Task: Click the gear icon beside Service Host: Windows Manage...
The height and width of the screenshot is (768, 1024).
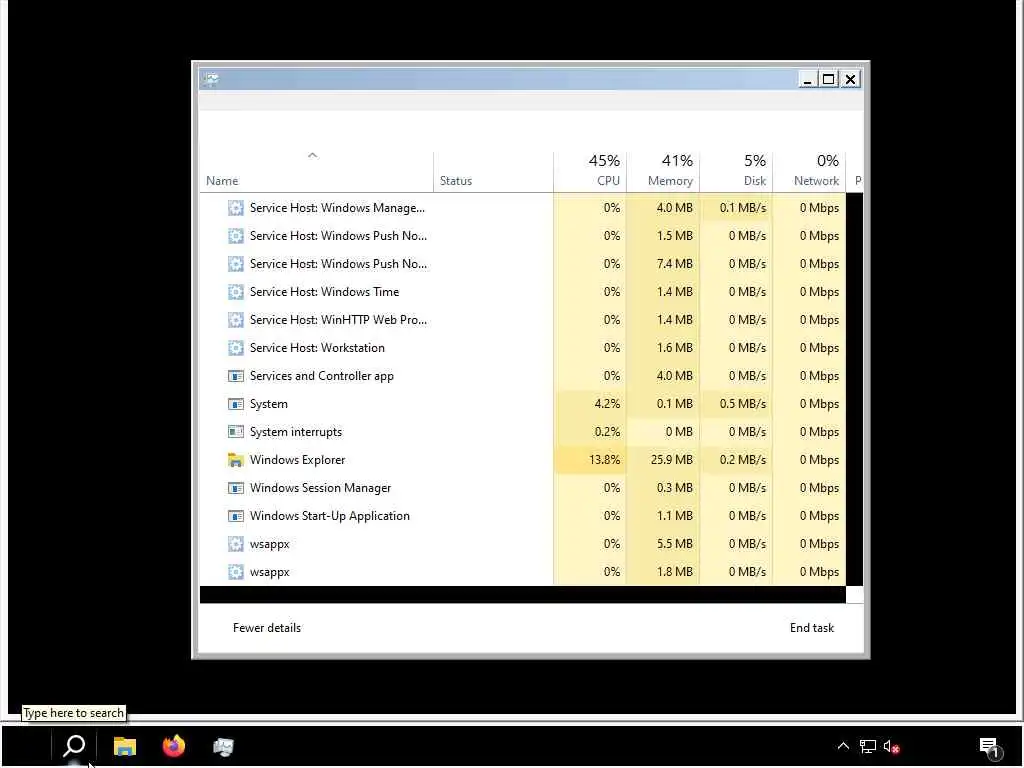Action: (x=236, y=208)
